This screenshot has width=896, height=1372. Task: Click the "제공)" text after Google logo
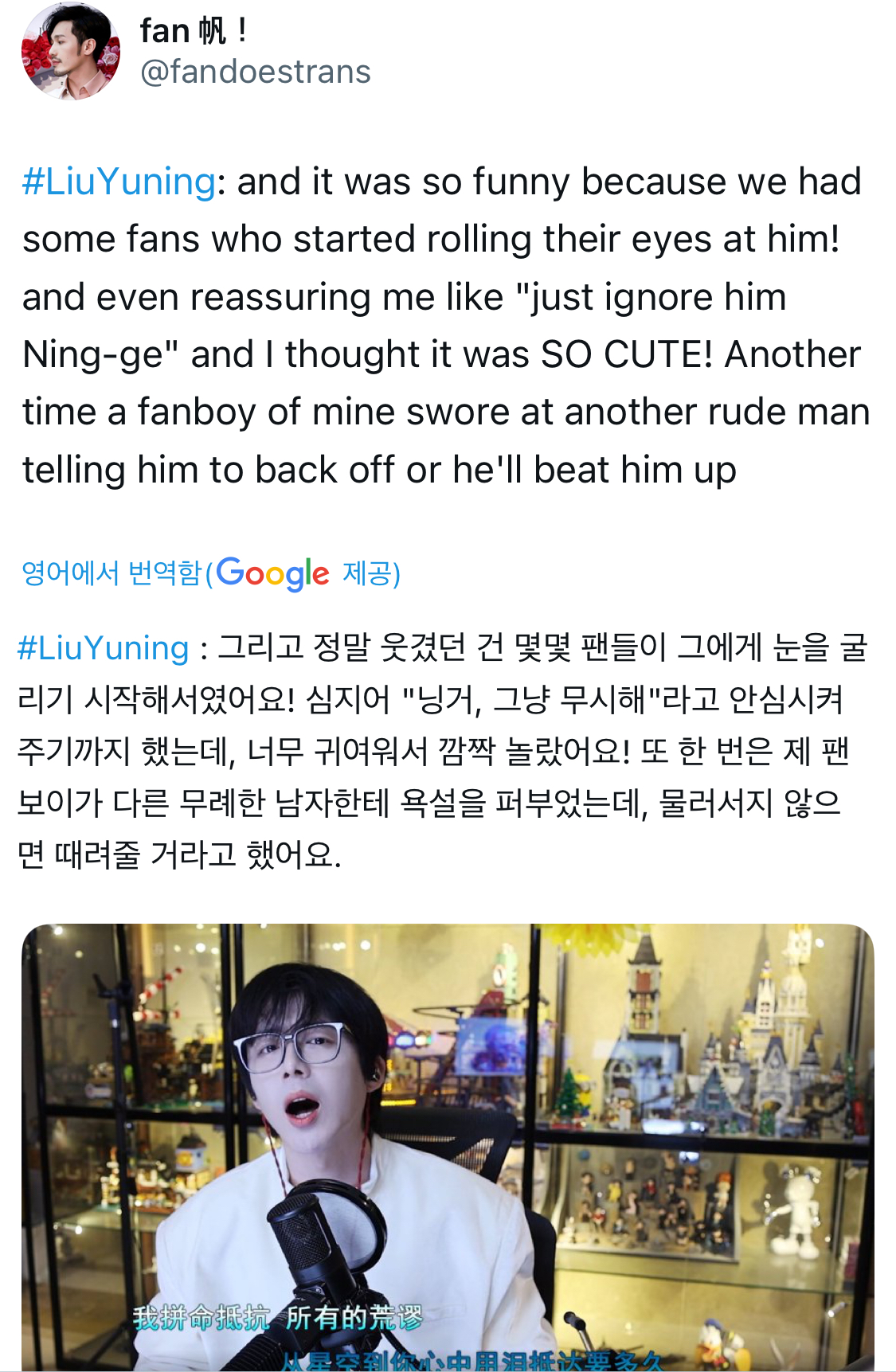tap(371, 573)
